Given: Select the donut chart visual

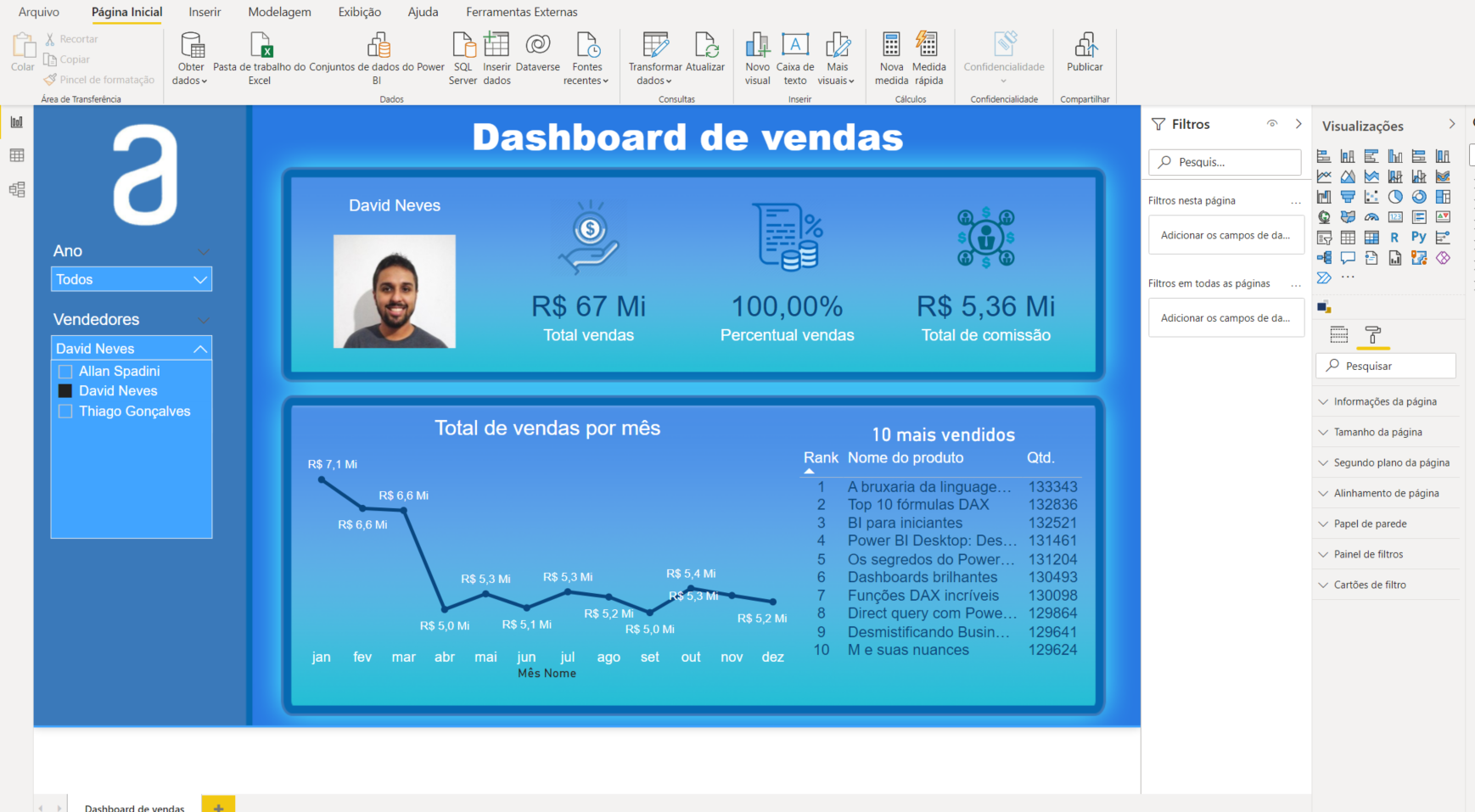Looking at the screenshot, I should click(x=1419, y=197).
